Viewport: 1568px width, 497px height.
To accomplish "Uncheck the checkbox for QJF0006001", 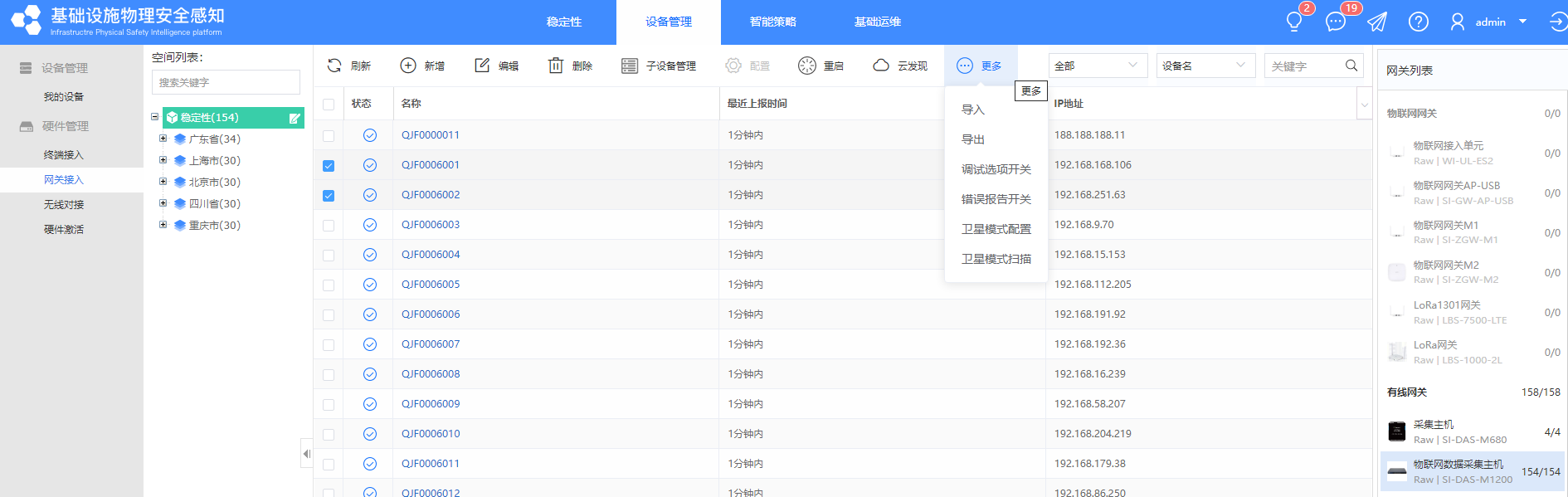I will click(x=329, y=166).
